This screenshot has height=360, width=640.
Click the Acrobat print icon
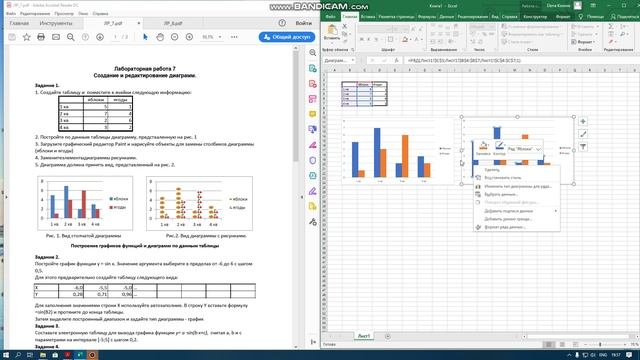pyautogui.click(x=41, y=37)
